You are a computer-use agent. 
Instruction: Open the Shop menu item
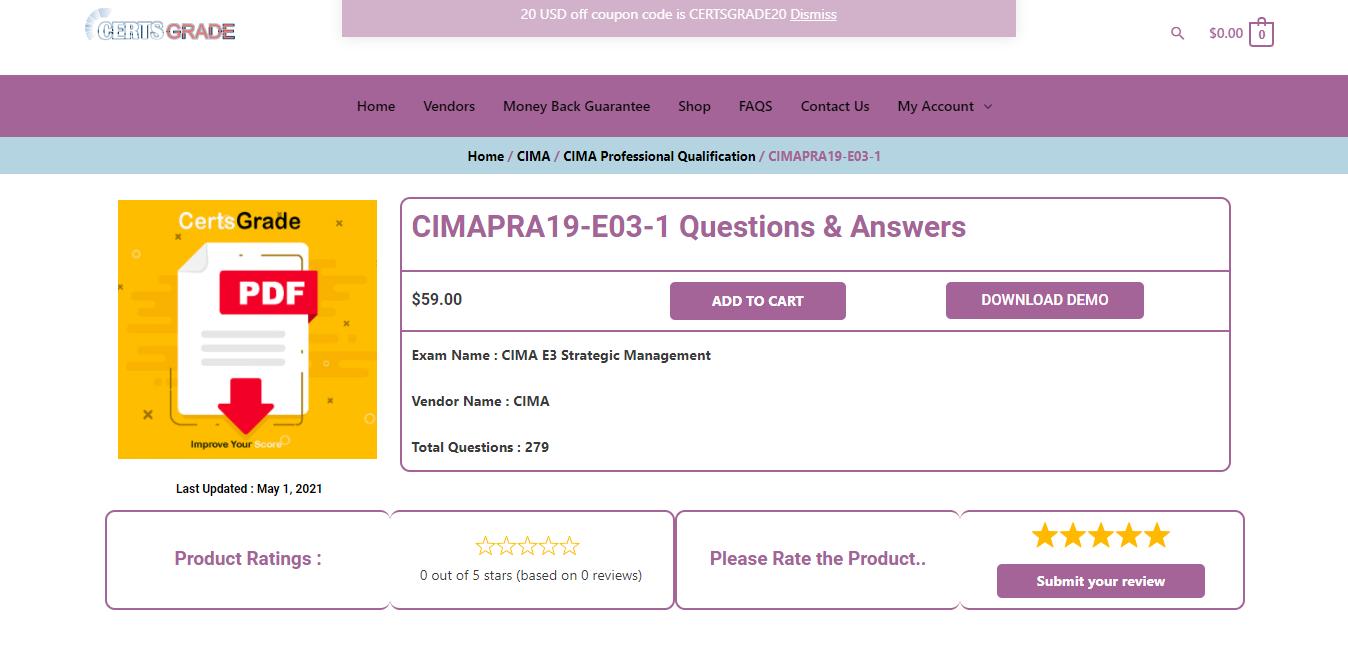(x=694, y=106)
